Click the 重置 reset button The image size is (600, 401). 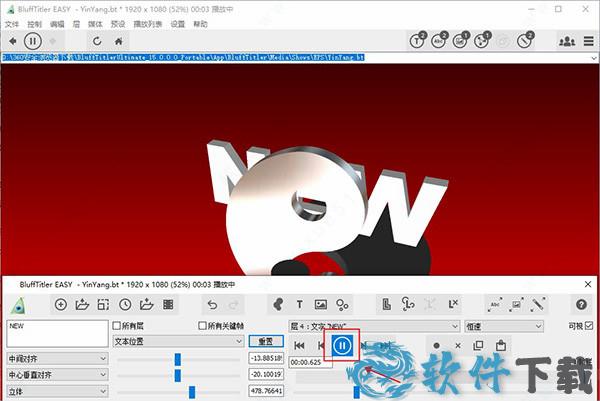pyautogui.click(x=265, y=341)
